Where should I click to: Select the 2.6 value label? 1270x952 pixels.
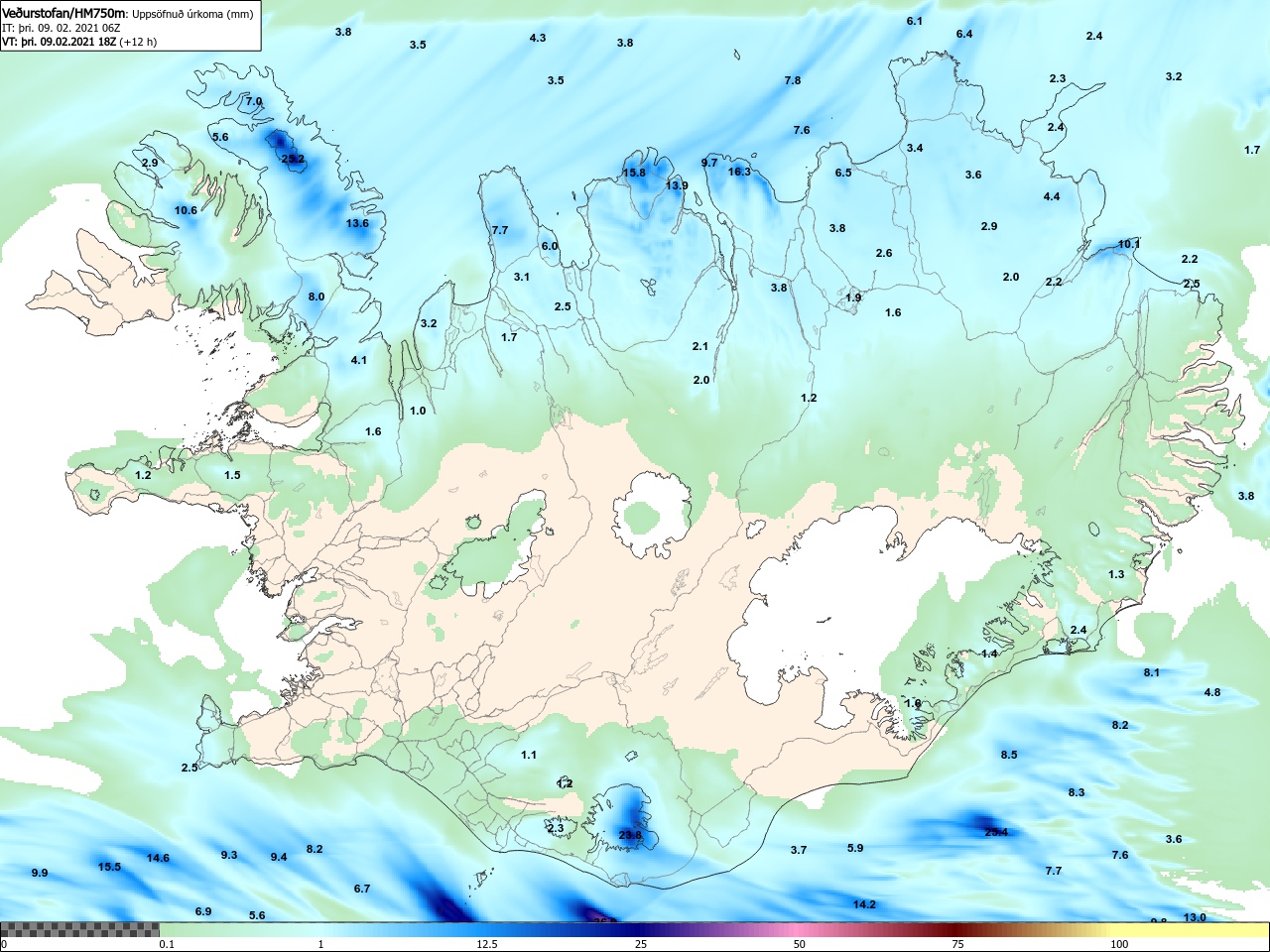pyautogui.click(x=884, y=253)
